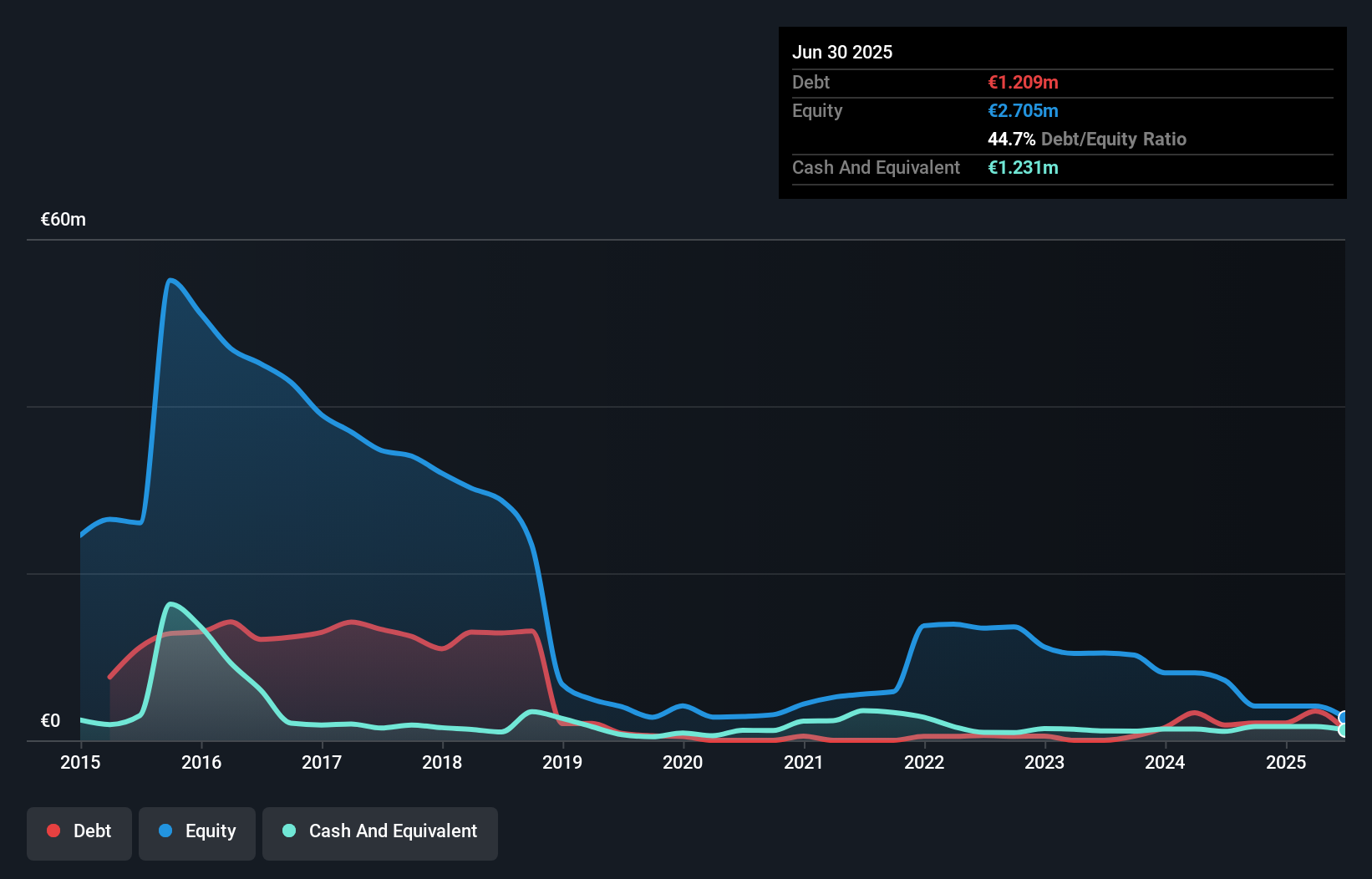The height and width of the screenshot is (879, 1372).
Task: Click the teal Cash And Equivalent legend dot
Action: point(289,831)
